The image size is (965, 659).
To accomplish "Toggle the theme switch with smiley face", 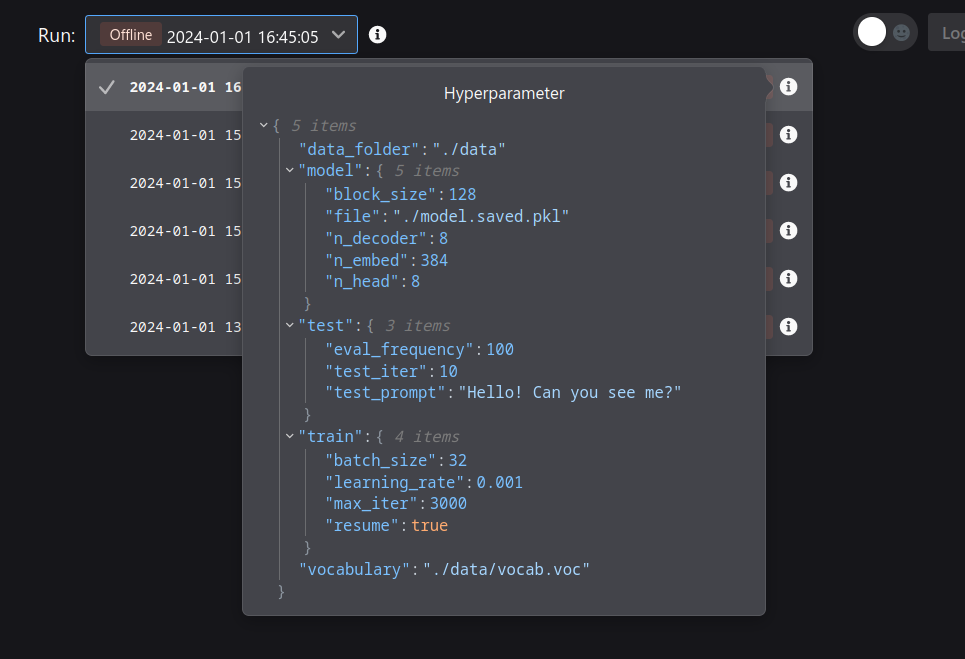I will click(x=884, y=33).
